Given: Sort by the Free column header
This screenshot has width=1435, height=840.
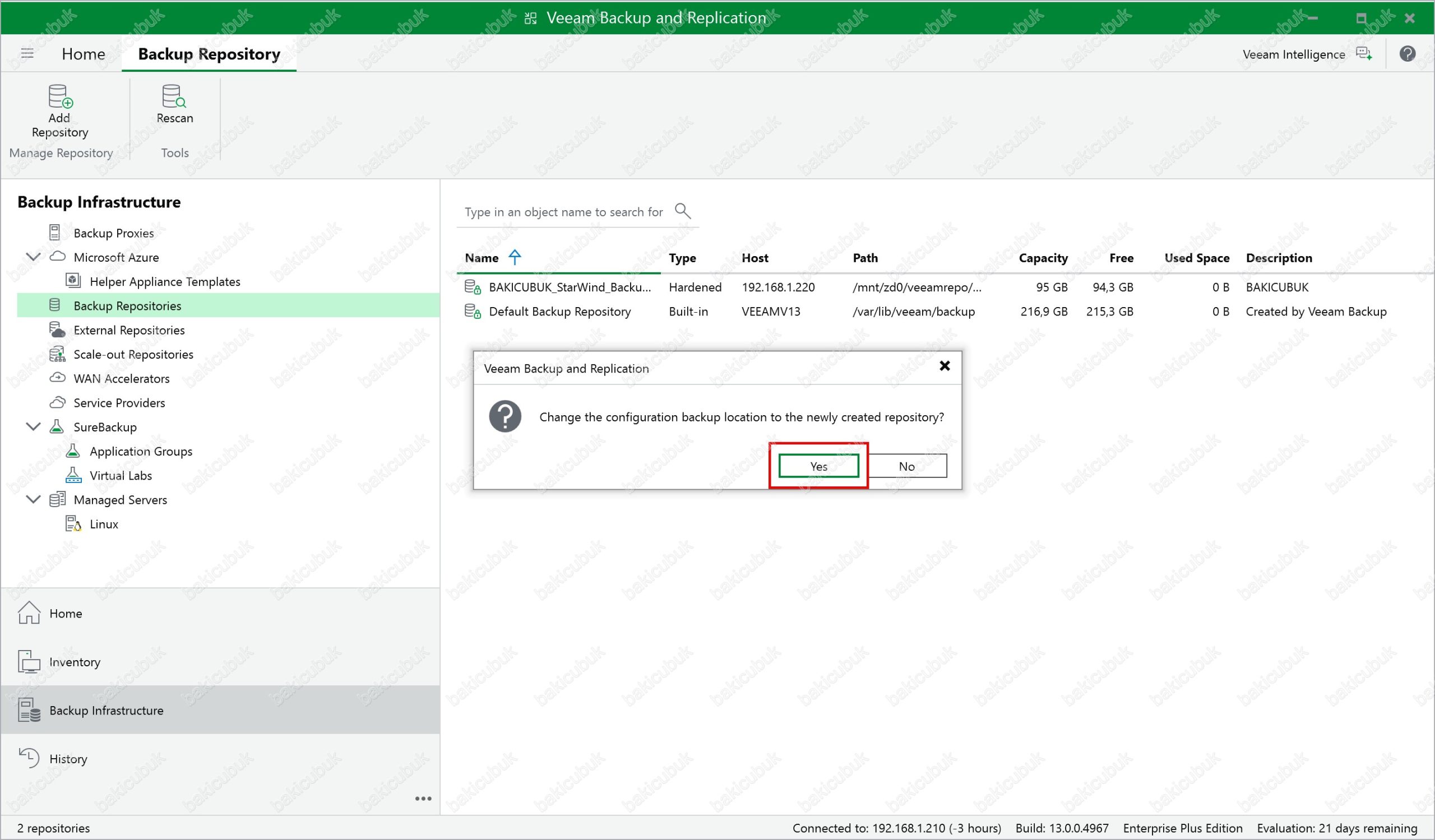Looking at the screenshot, I should pos(1121,258).
